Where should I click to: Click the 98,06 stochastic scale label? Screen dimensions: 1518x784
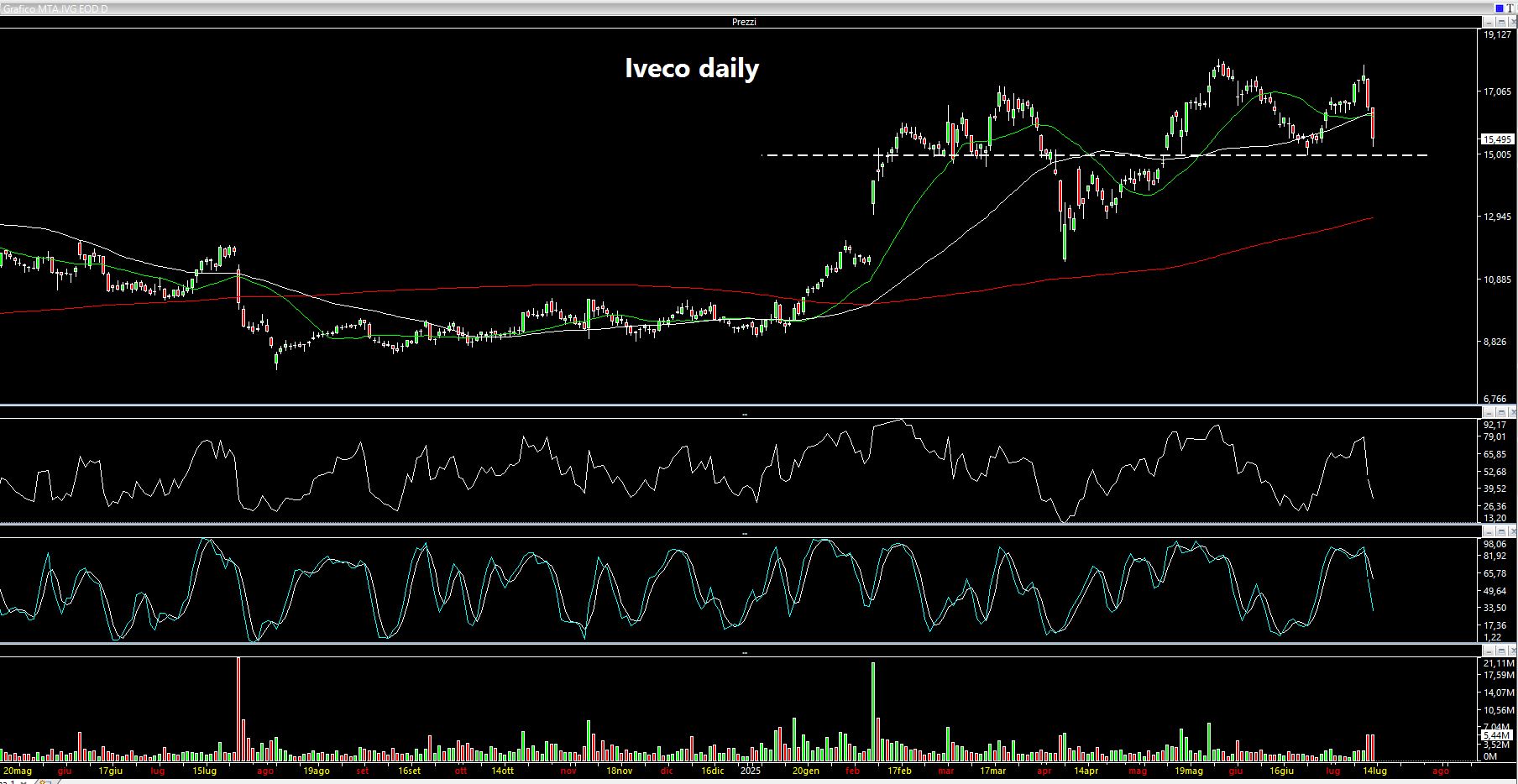pos(1496,544)
